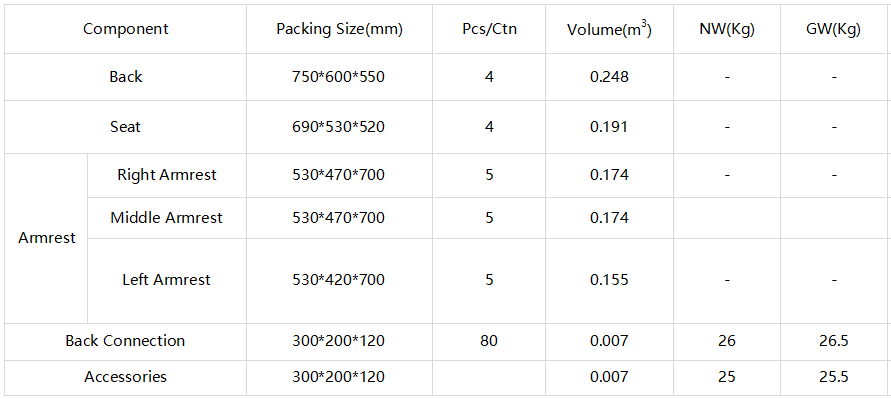891x399 pixels.
Task: Select the Packing Size(mm) header cell
Action: coord(339,29)
